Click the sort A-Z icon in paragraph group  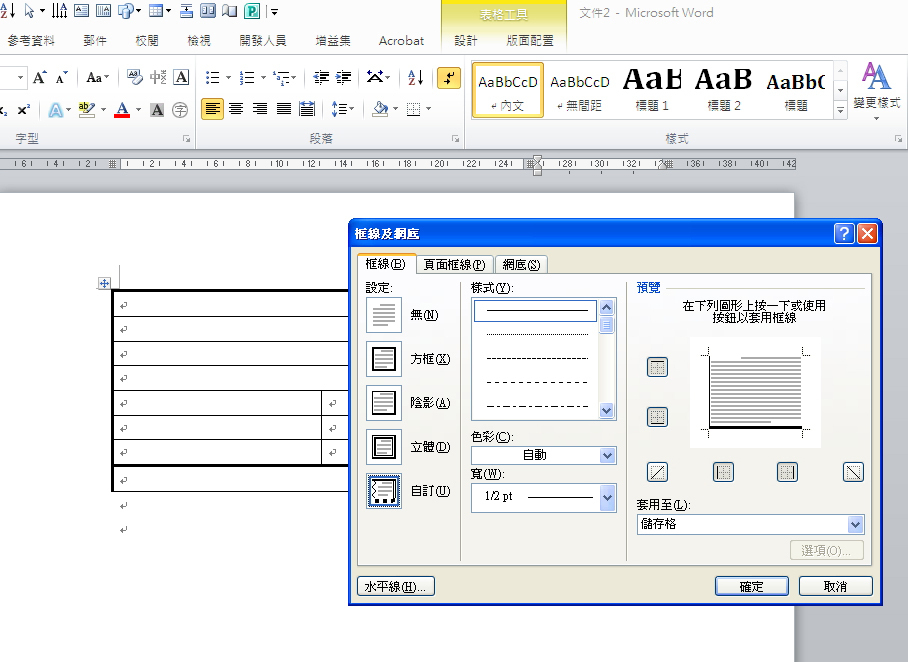coord(416,78)
